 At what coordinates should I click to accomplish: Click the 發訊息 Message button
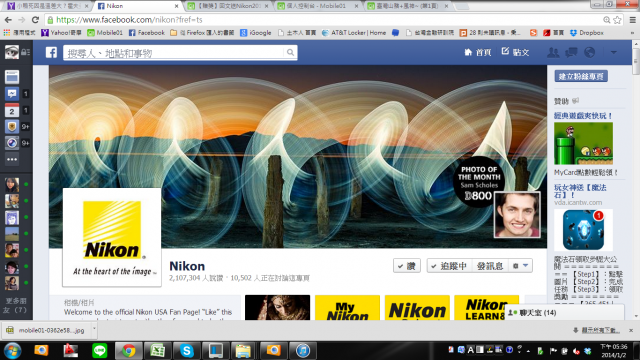pyautogui.click(x=490, y=266)
